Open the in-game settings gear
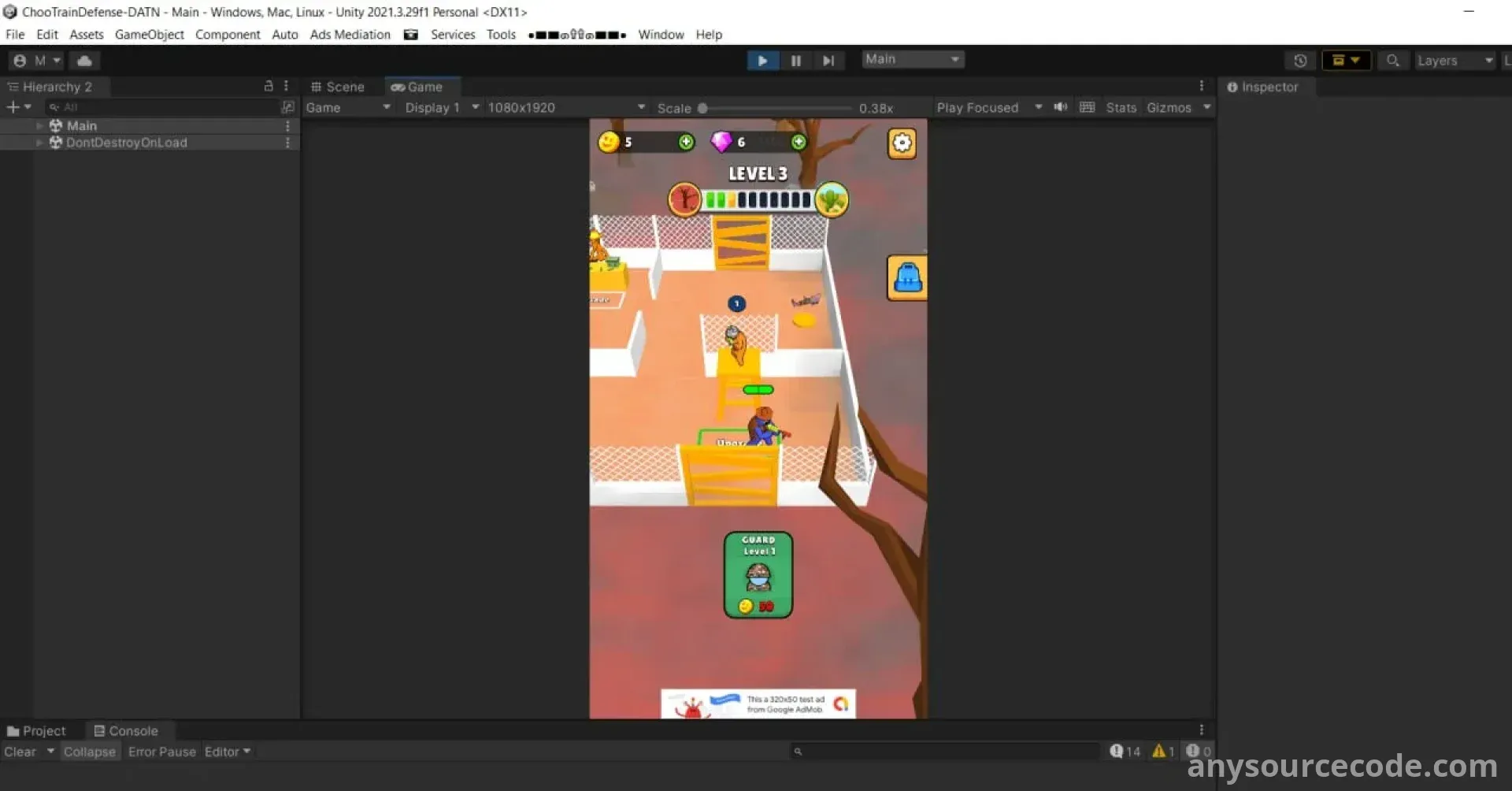1512x791 pixels. click(902, 143)
